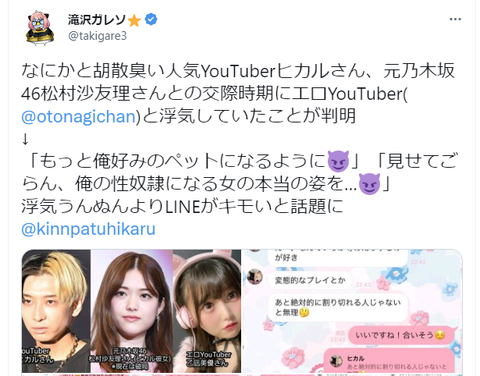Open the pink headphones girl photo
Image resolution: width=480 pixels, height=376 pixels.
pyautogui.click(x=207, y=311)
